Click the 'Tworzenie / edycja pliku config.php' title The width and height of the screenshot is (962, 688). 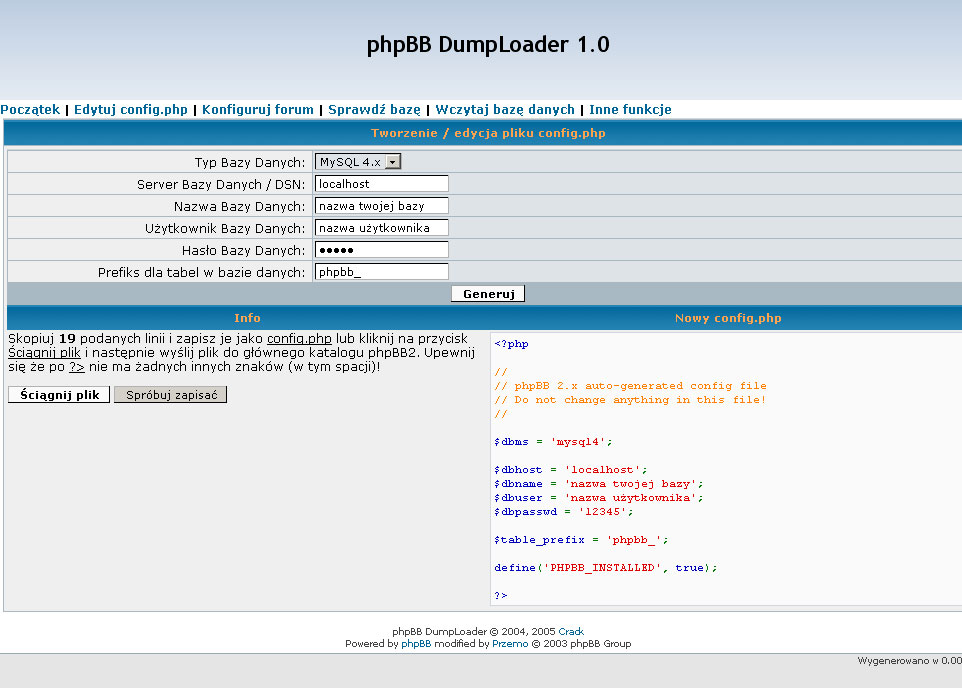488,133
